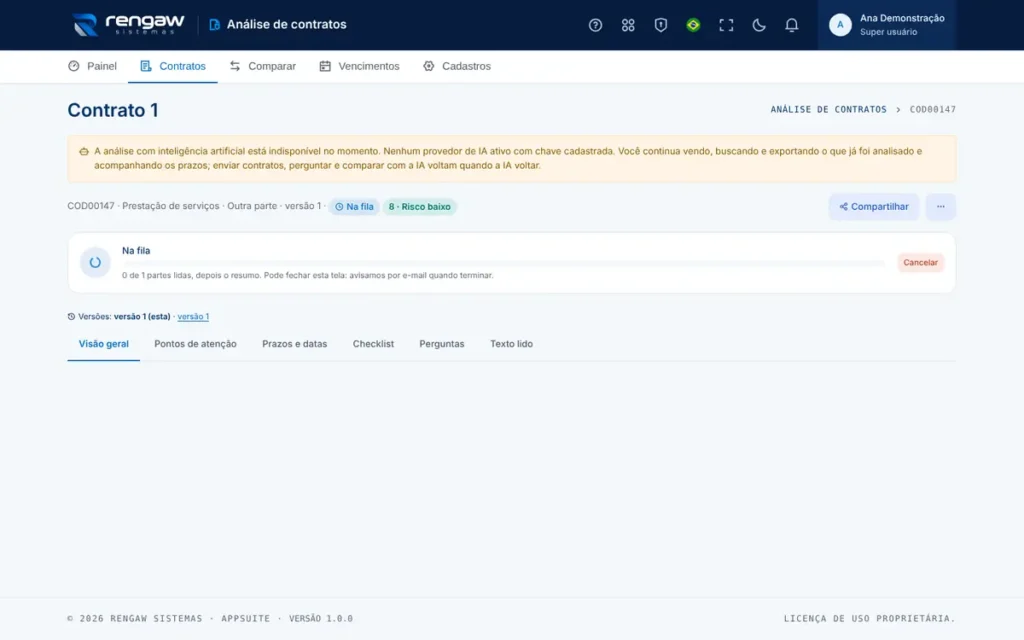
Task: Open the versão 1 link
Action: pos(193,317)
